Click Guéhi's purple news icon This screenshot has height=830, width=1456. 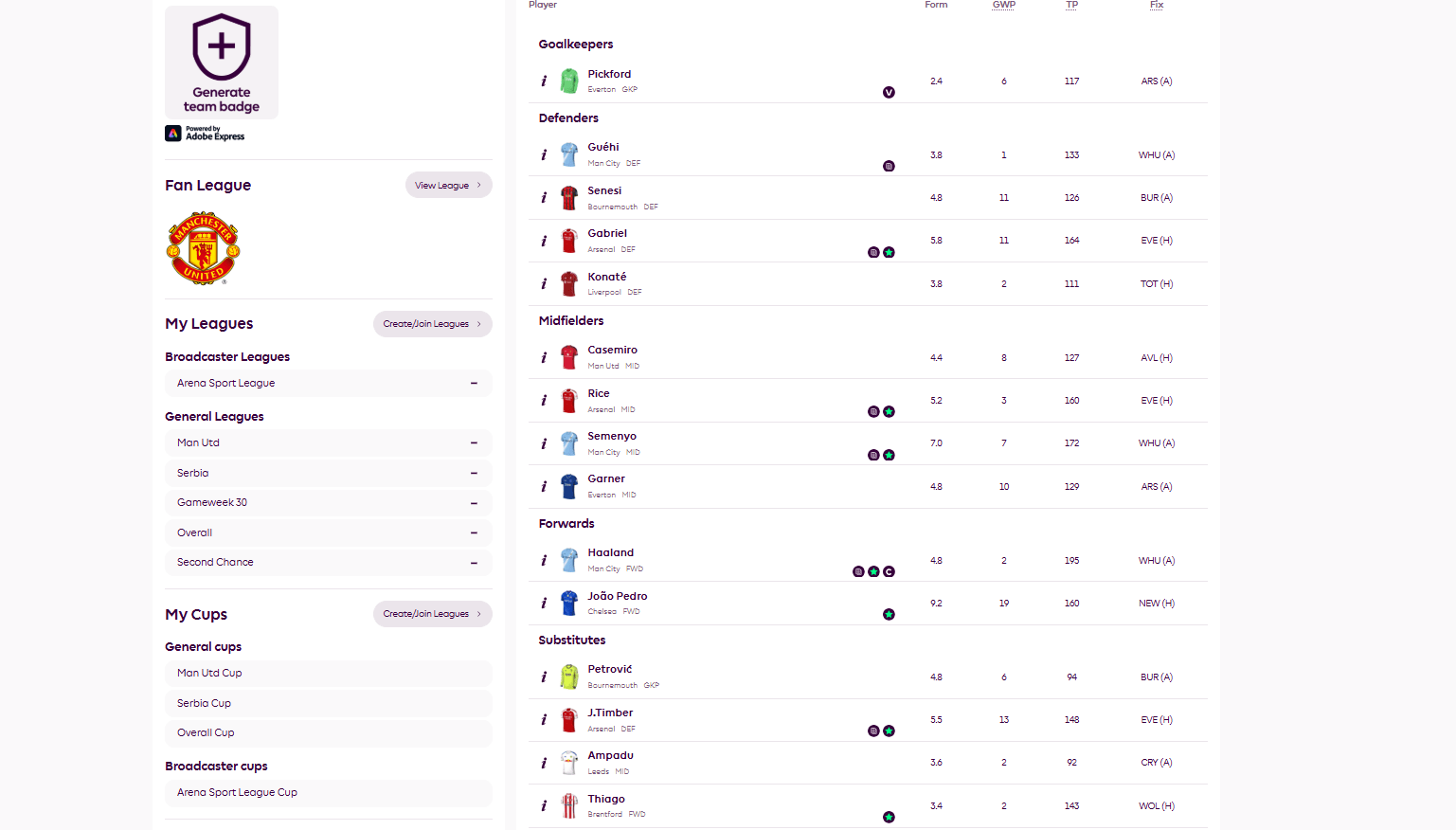pos(889,166)
